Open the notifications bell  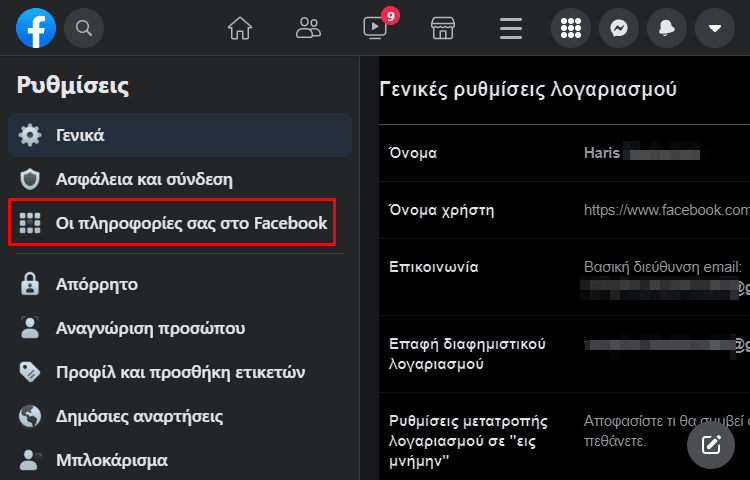pos(667,28)
